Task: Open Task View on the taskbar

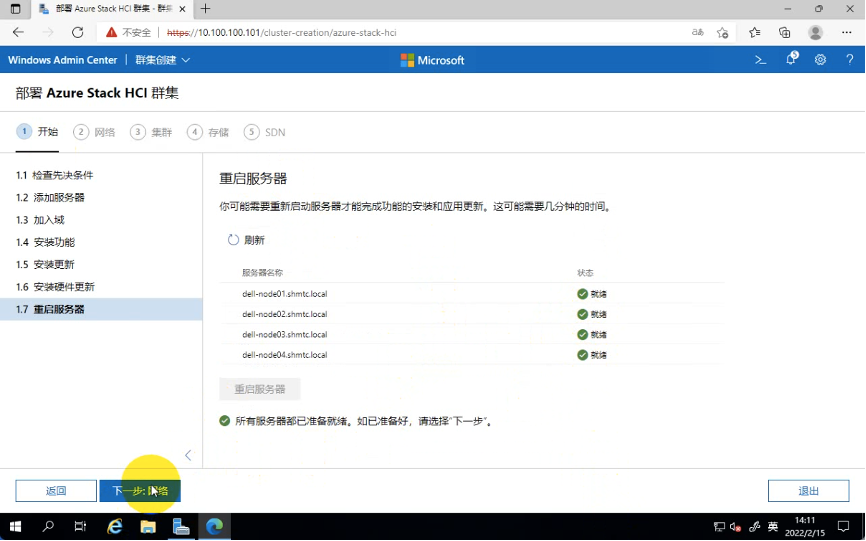Action: [x=81, y=527]
